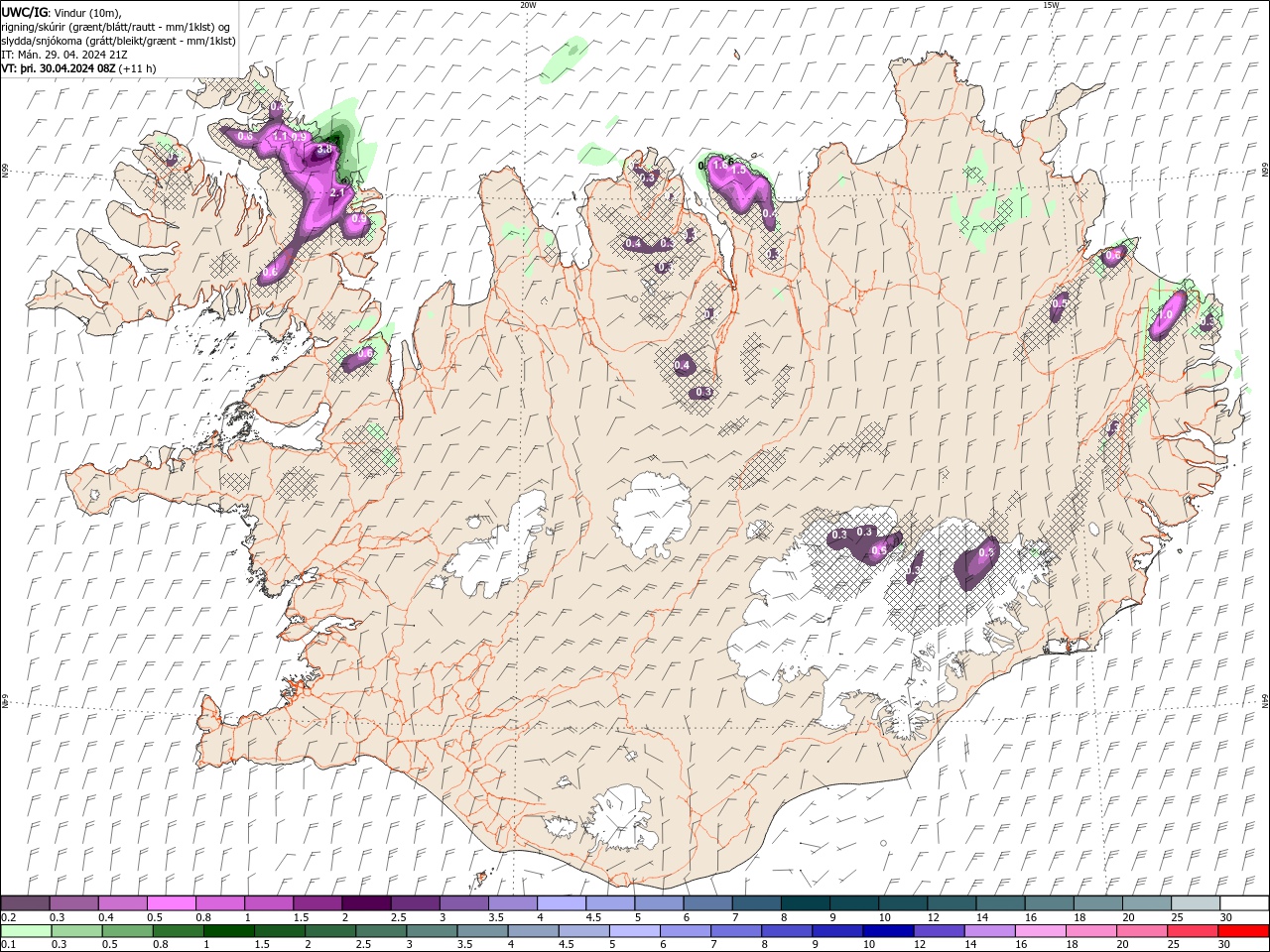The image size is (1270, 952).
Task: Click the white Mýrdalsjökull glacier near south coast
Action: pyautogui.click(x=622, y=818)
